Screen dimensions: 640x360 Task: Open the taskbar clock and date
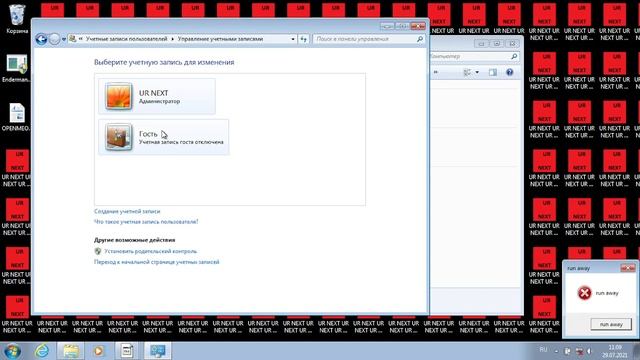point(614,351)
